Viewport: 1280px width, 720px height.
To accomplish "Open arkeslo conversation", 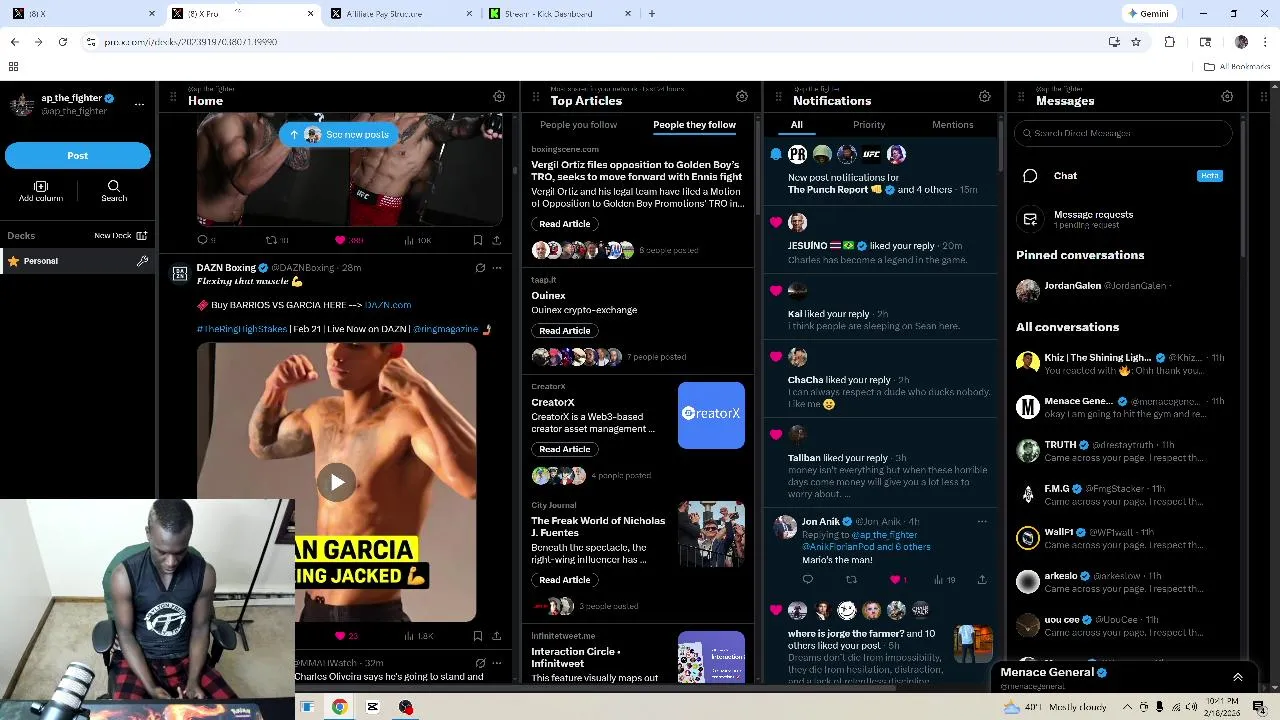I will (x=1123, y=582).
